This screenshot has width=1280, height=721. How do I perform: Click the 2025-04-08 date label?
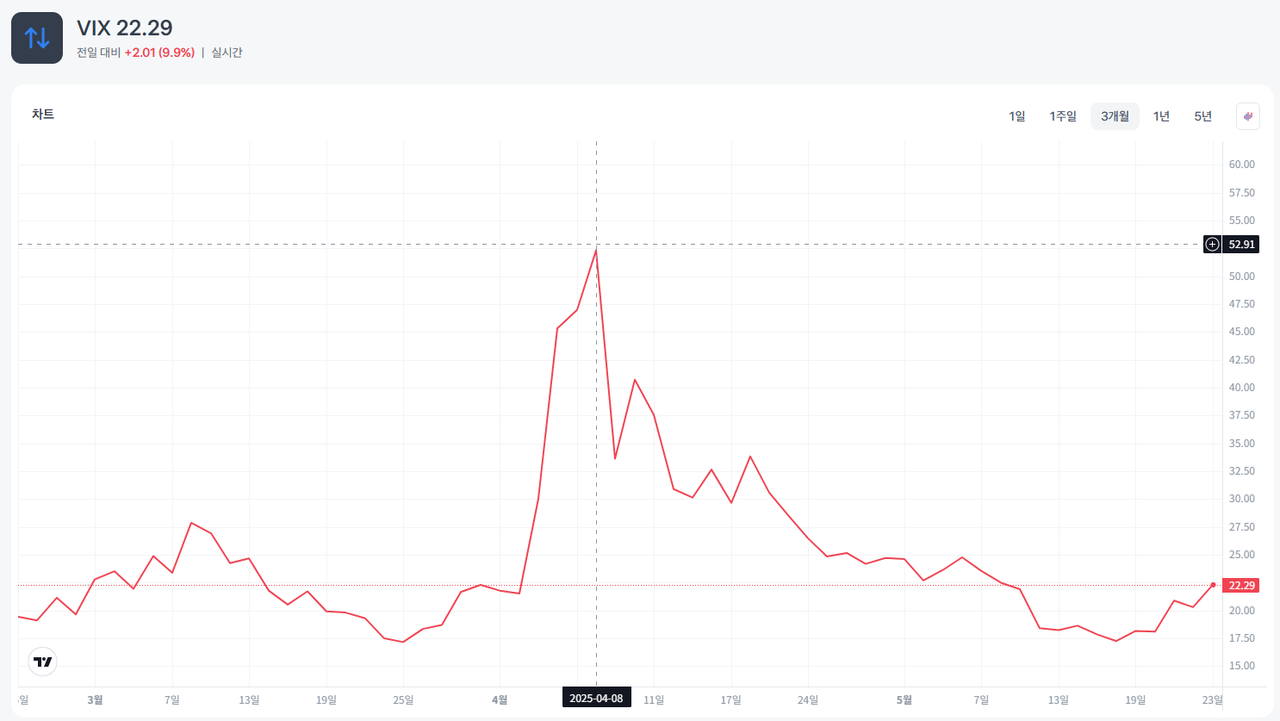click(x=597, y=698)
